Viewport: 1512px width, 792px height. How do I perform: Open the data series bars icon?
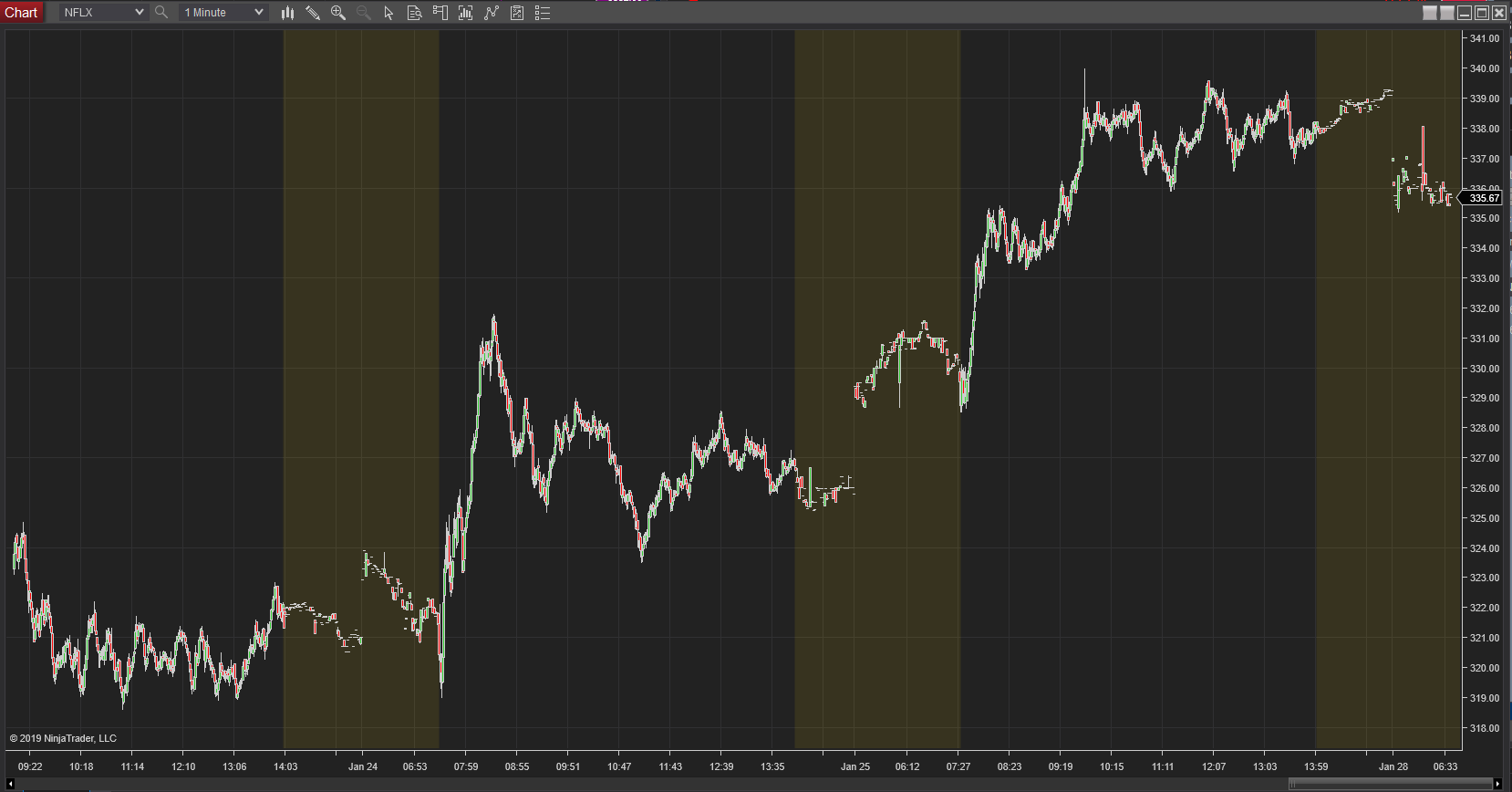[x=465, y=13]
